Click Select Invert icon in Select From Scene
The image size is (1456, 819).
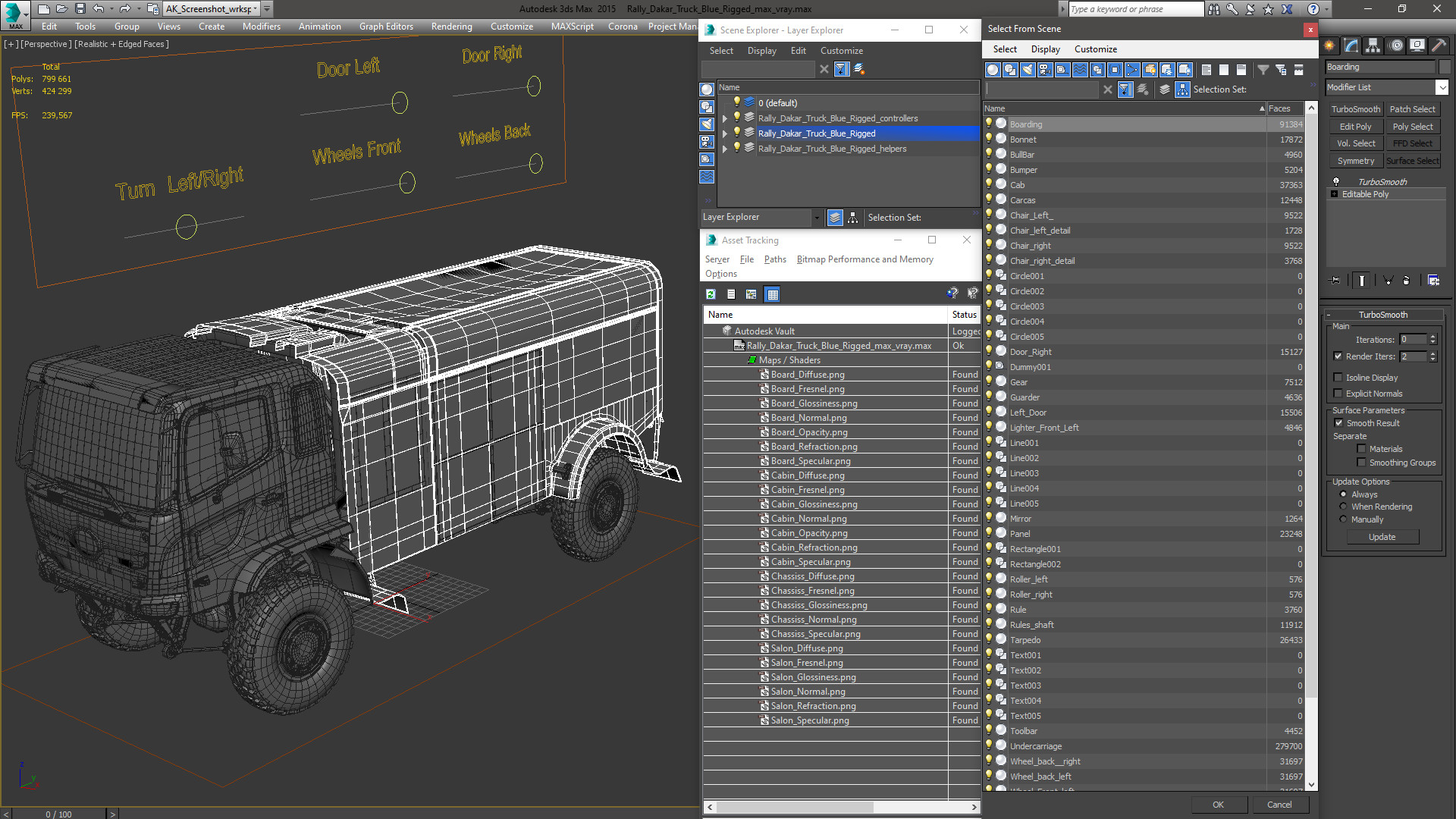[1241, 70]
